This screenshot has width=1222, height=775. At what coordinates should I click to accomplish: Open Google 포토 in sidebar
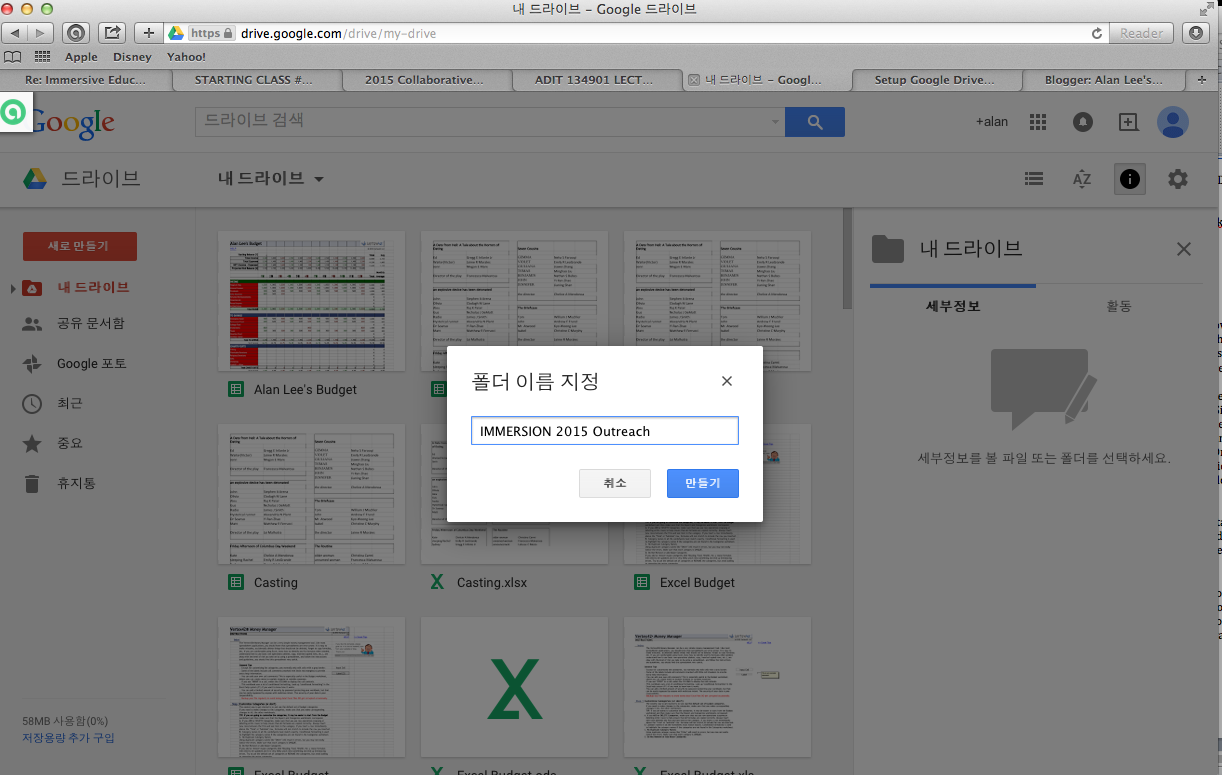(92, 364)
